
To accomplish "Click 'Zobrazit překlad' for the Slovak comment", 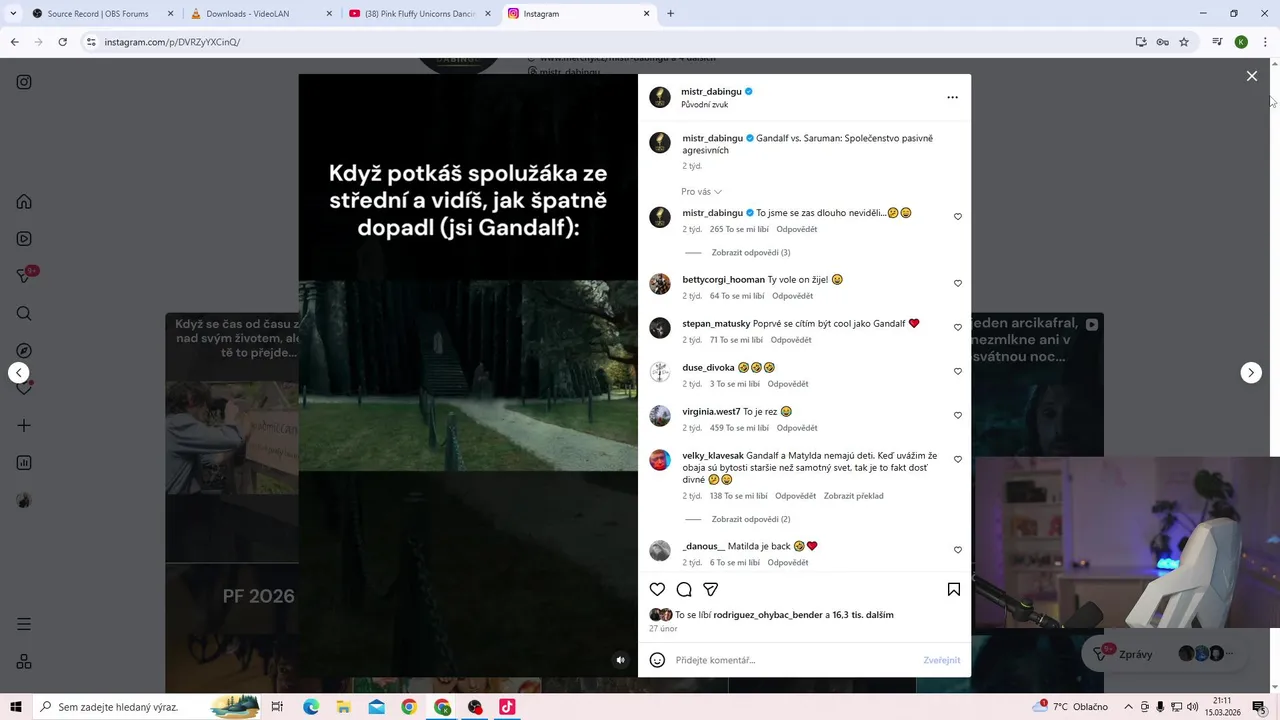I will pos(853,496).
